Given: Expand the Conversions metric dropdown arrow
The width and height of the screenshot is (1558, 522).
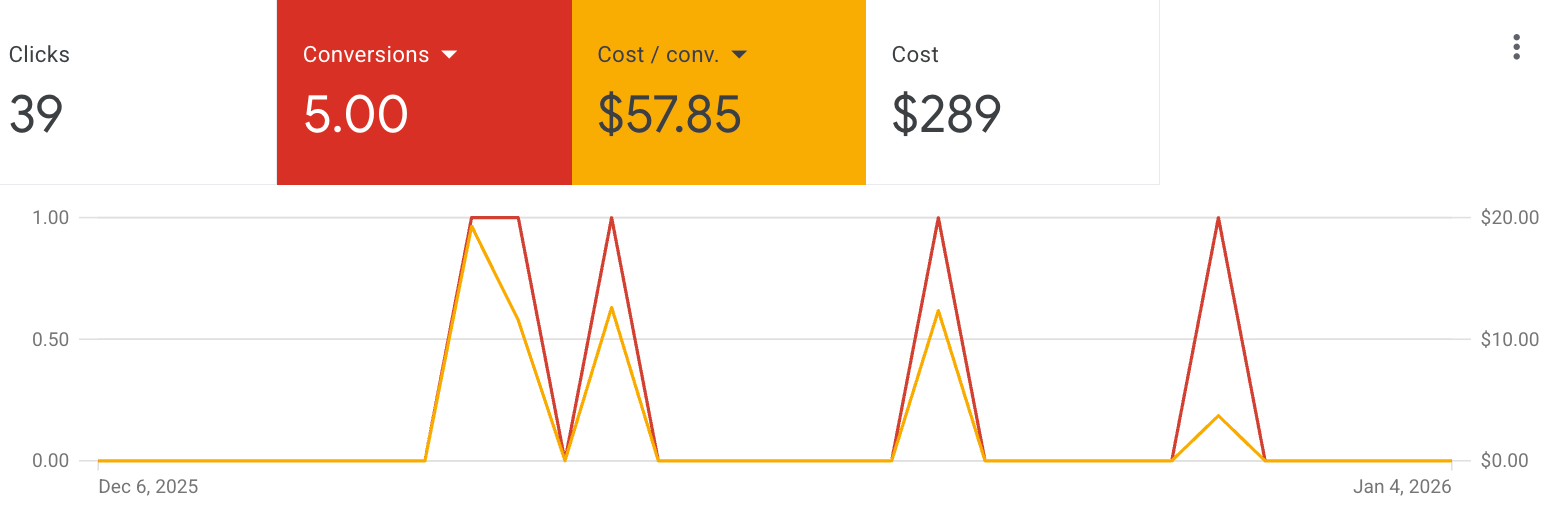Looking at the screenshot, I should click(x=450, y=54).
